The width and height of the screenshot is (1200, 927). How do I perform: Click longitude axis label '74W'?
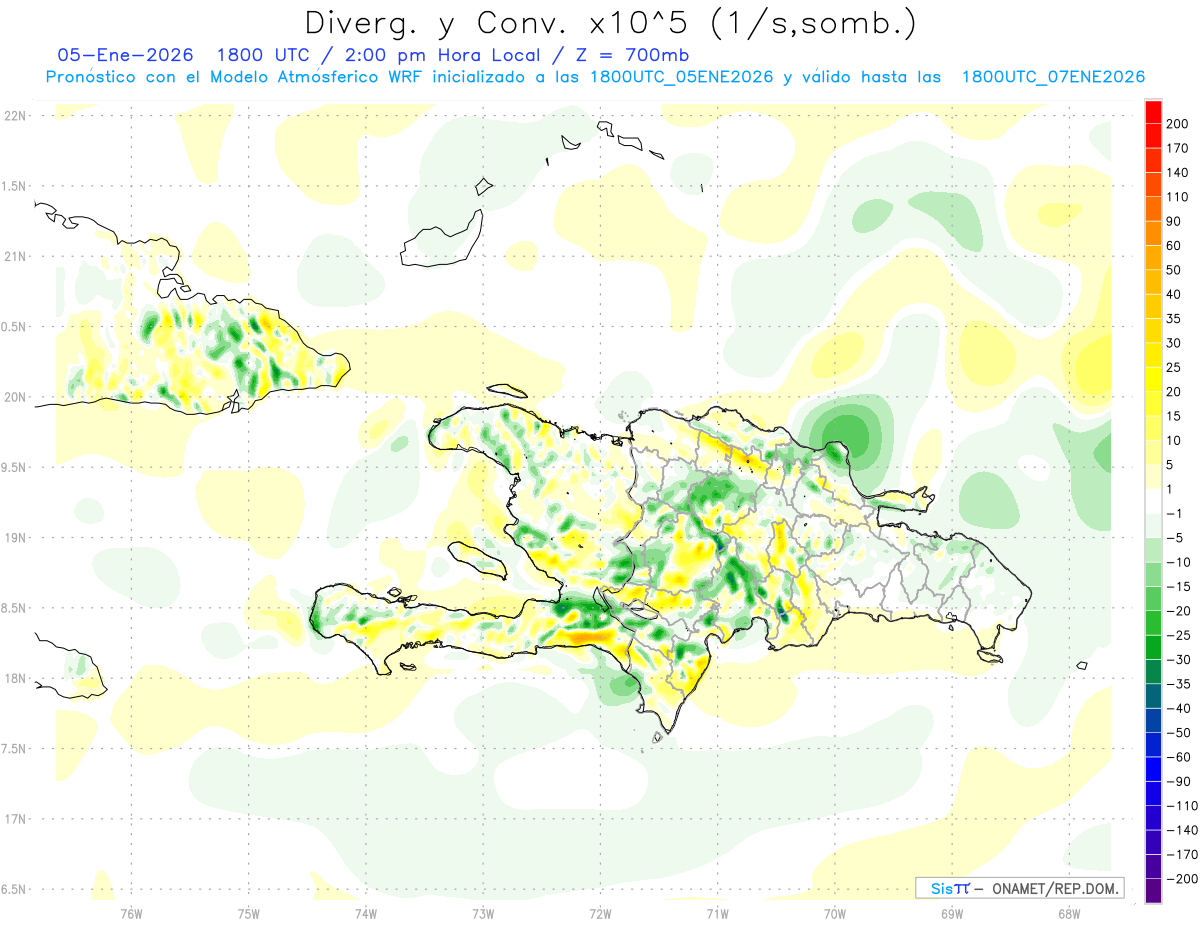(x=365, y=913)
